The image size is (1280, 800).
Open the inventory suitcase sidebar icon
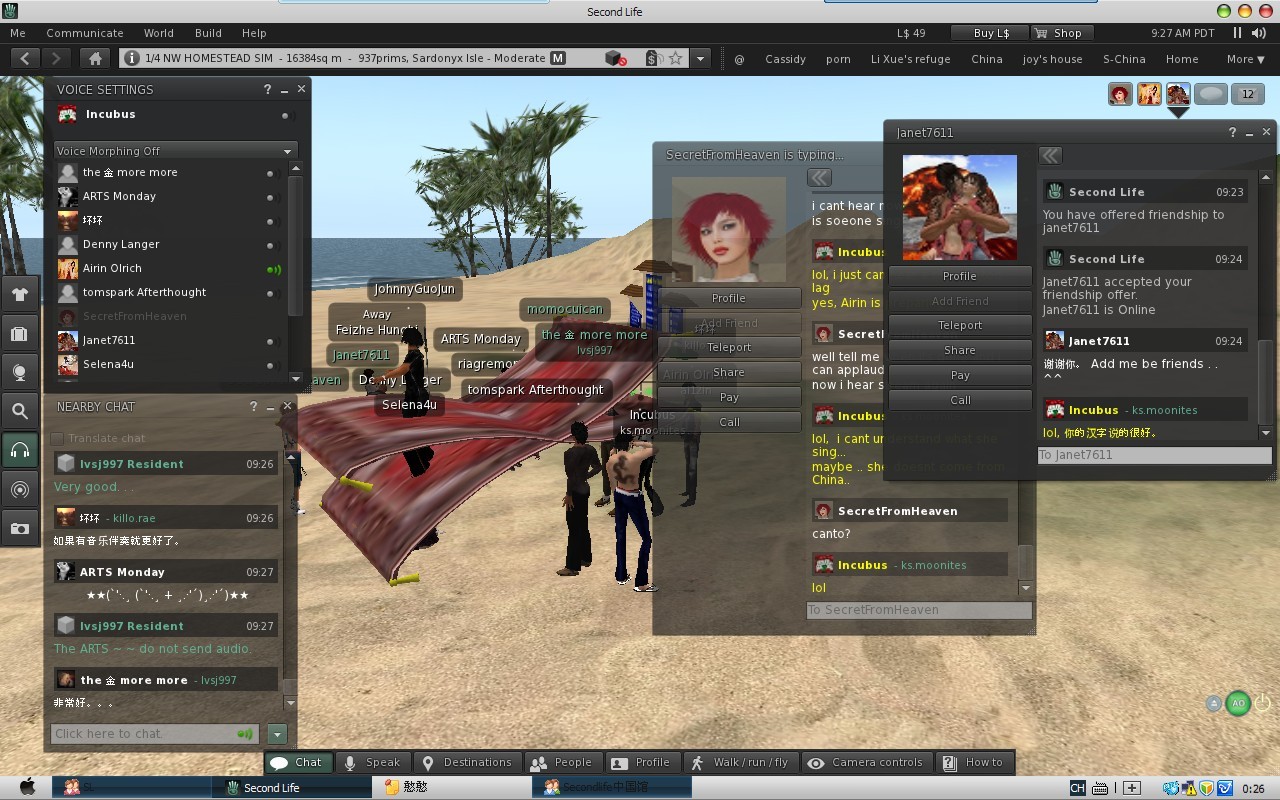pyautogui.click(x=20, y=333)
